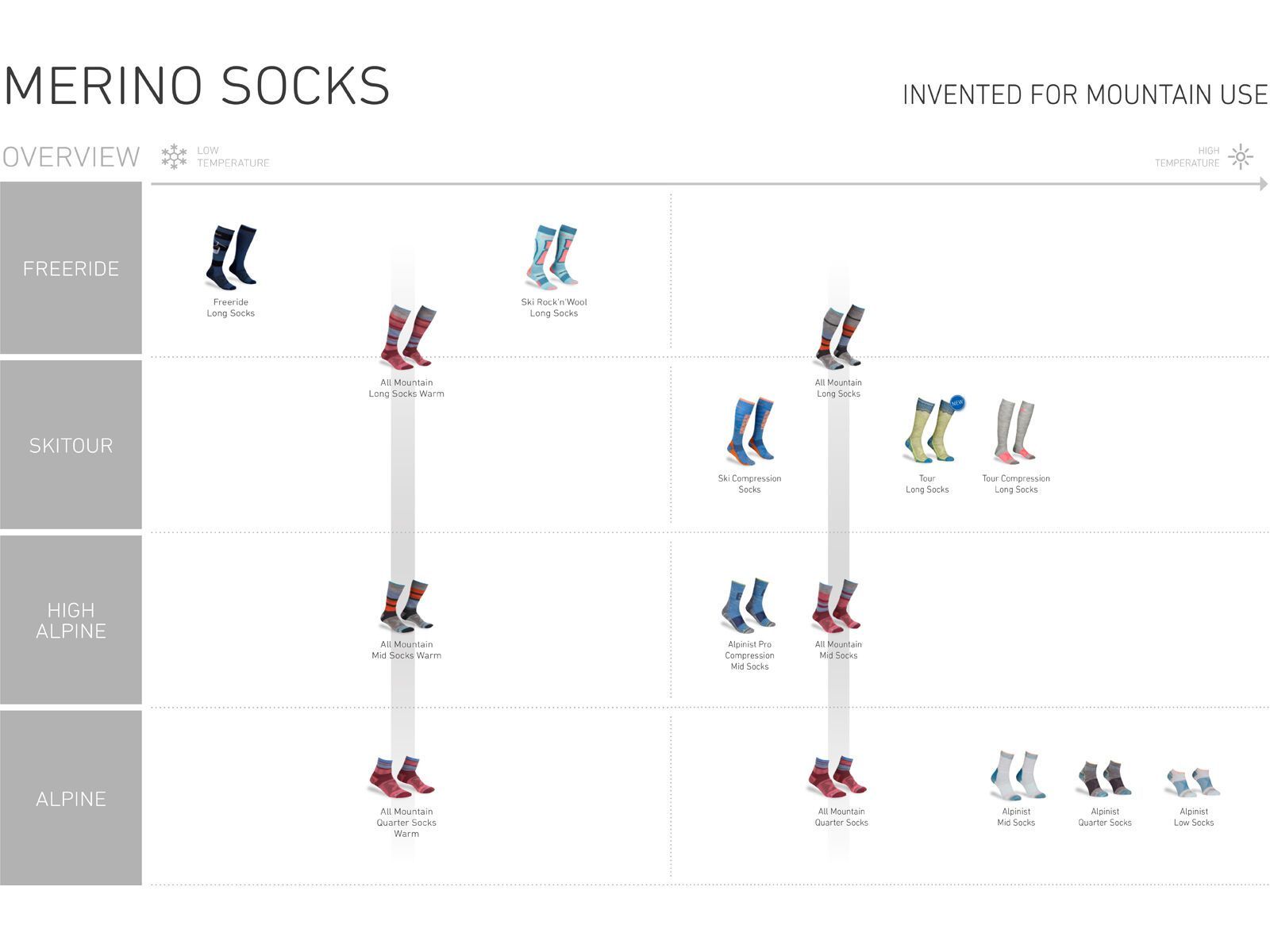Image resolution: width=1270 pixels, height=952 pixels.
Task: Click the sun high temperature icon
Action: click(1241, 156)
